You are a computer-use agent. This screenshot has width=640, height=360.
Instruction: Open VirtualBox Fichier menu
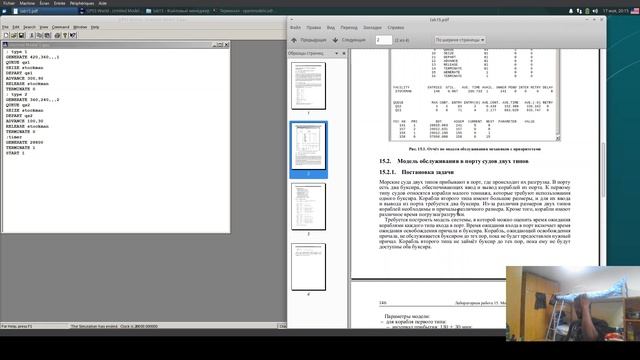pyautogui.click(x=9, y=3)
